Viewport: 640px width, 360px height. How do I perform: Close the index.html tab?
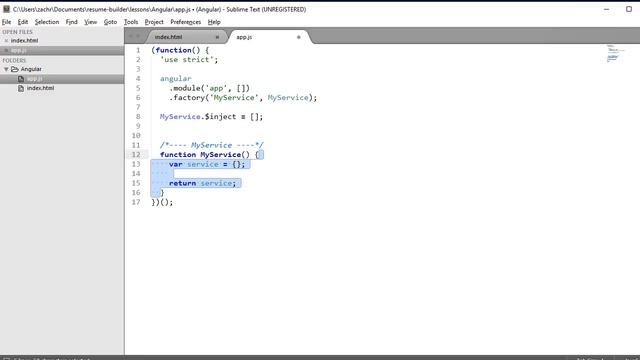click(x=217, y=37)
